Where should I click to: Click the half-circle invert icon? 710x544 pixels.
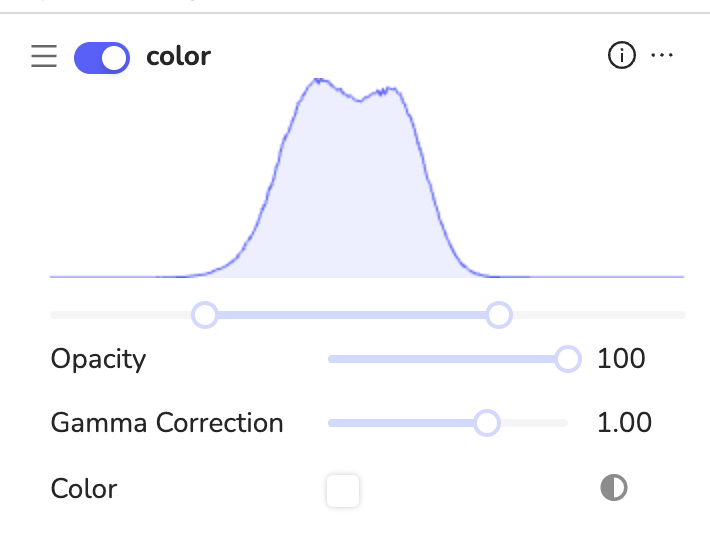(613, 488)
